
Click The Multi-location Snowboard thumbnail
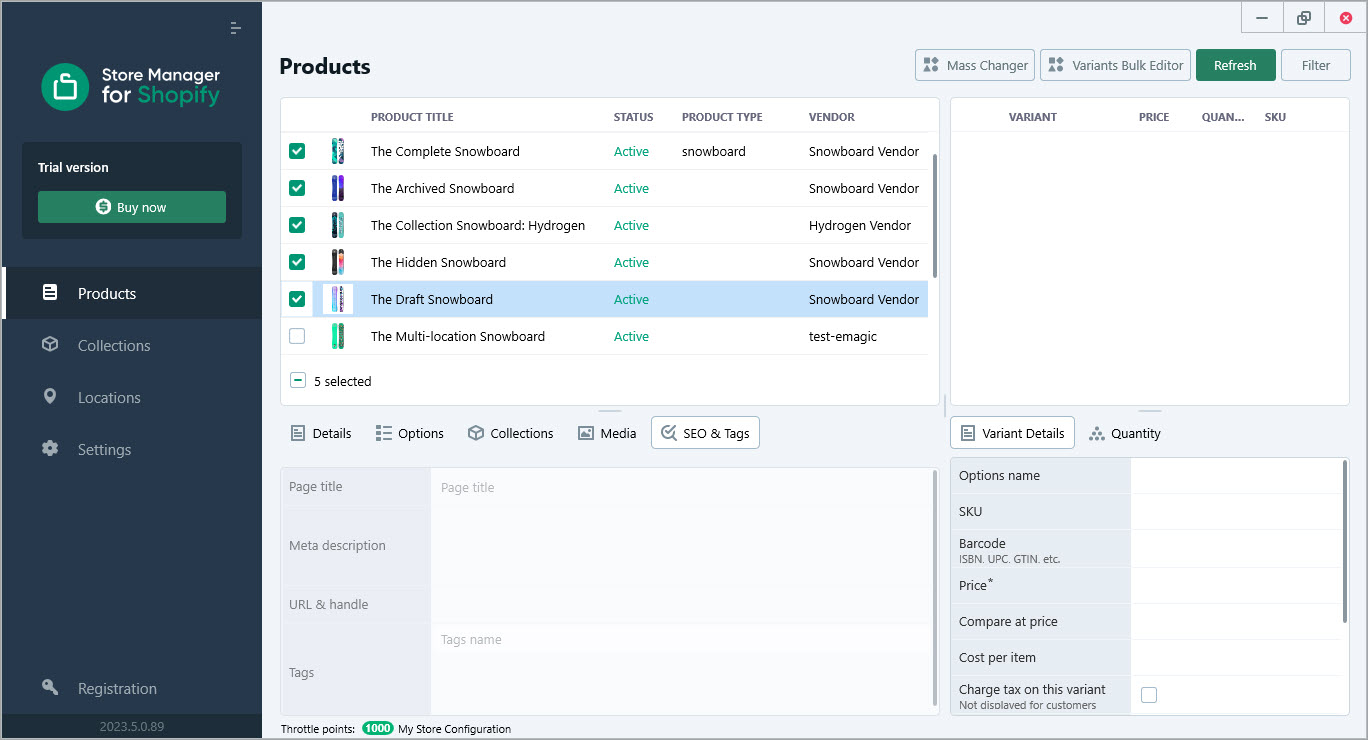pos(338,336)
